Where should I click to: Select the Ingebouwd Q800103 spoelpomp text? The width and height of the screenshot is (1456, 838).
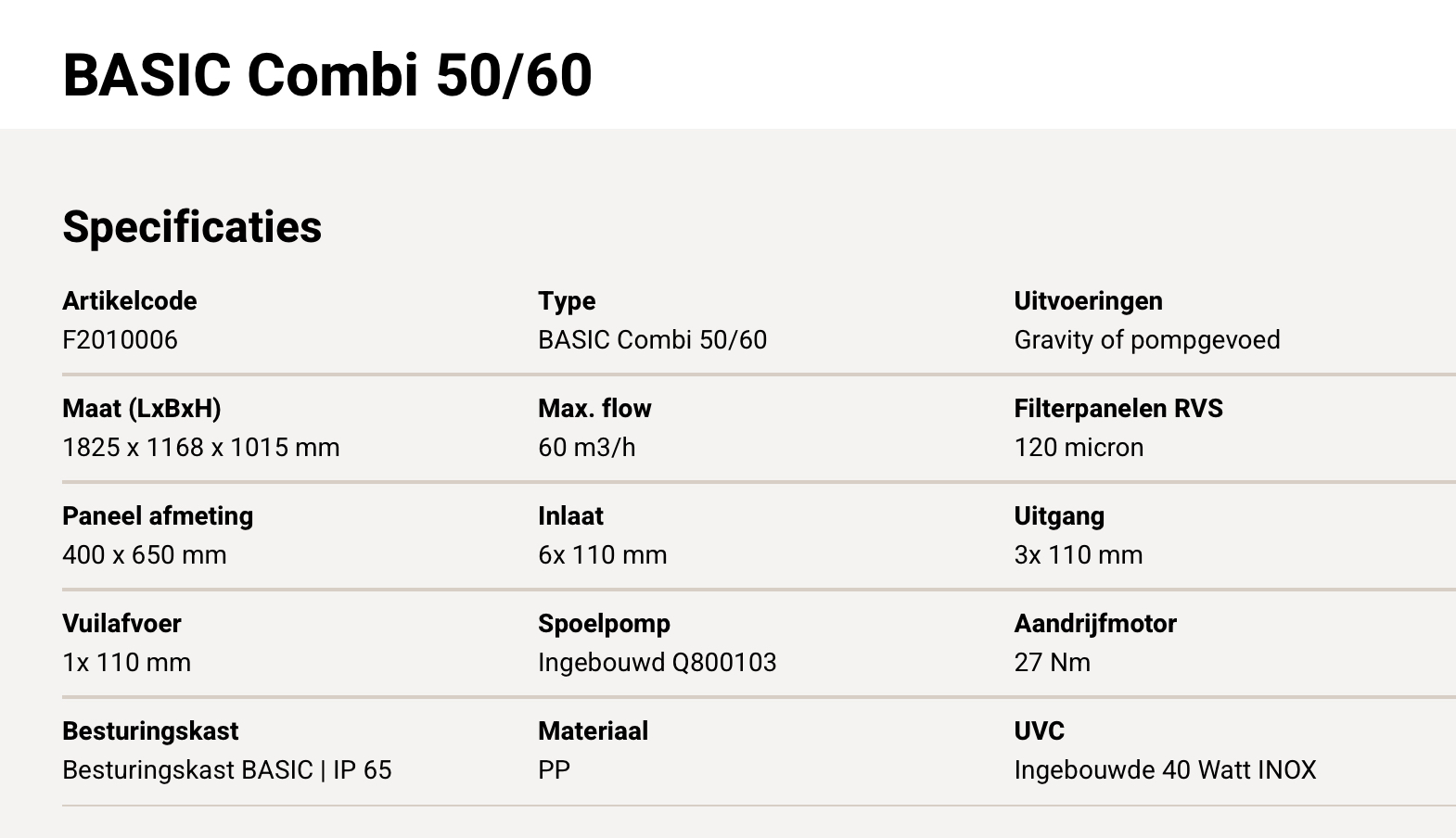[x=657, y=663]
